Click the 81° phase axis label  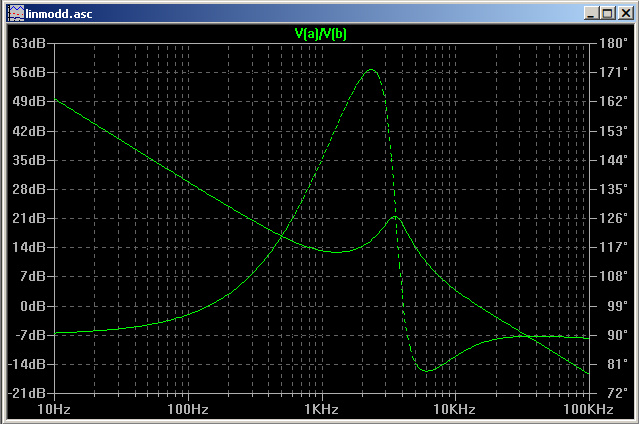pos(617,364)
